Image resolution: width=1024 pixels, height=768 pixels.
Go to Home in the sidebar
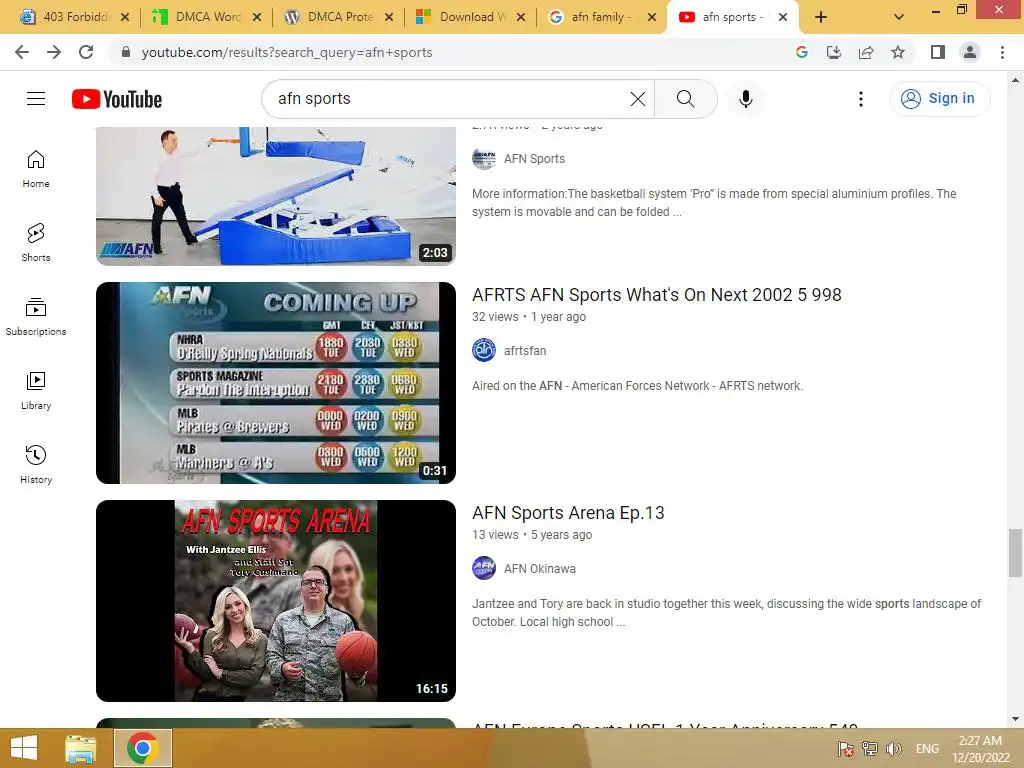pyautogui.click(x=36, y=168)
